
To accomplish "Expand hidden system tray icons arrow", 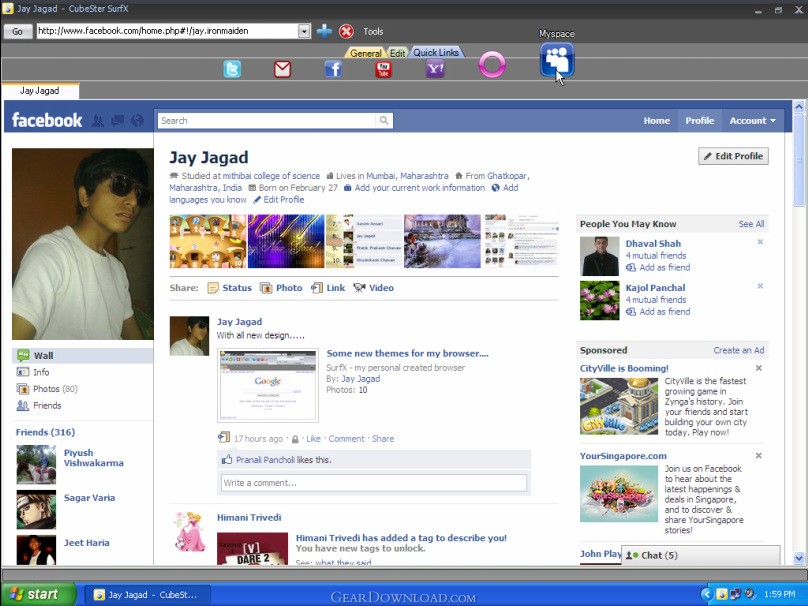I will (x=706, y=595).
